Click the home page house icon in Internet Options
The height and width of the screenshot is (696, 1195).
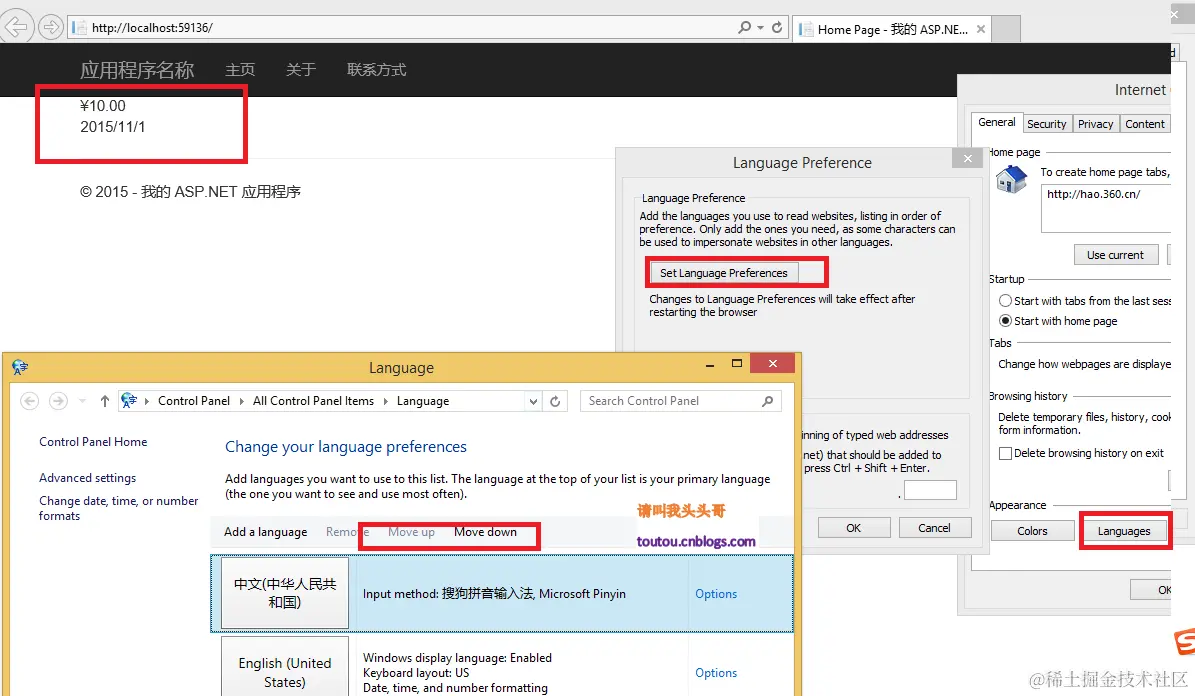[x=1010, y=180]
